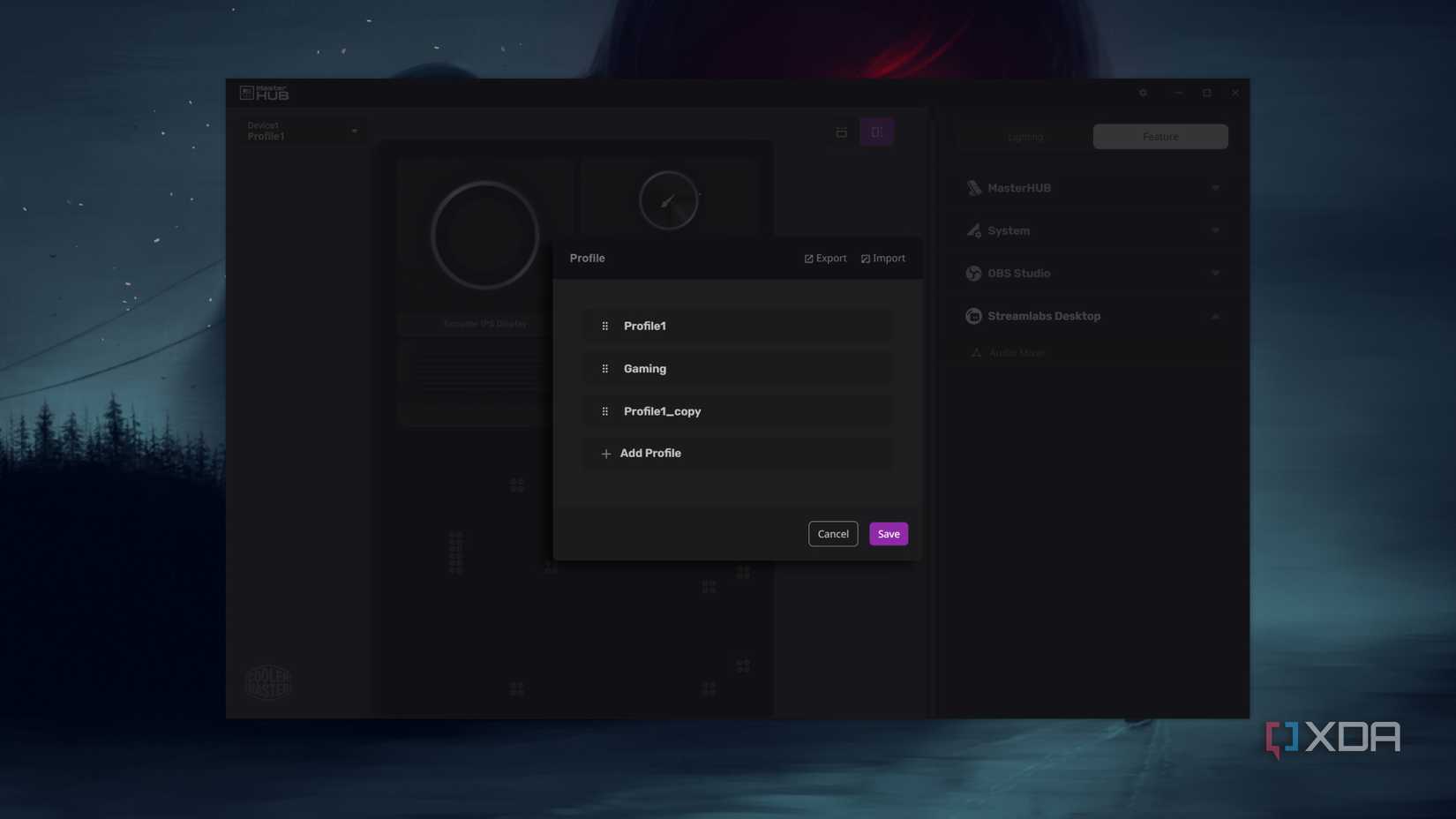
Task: Click the OBS Studio icon in the sidebar
Action: 973,273
